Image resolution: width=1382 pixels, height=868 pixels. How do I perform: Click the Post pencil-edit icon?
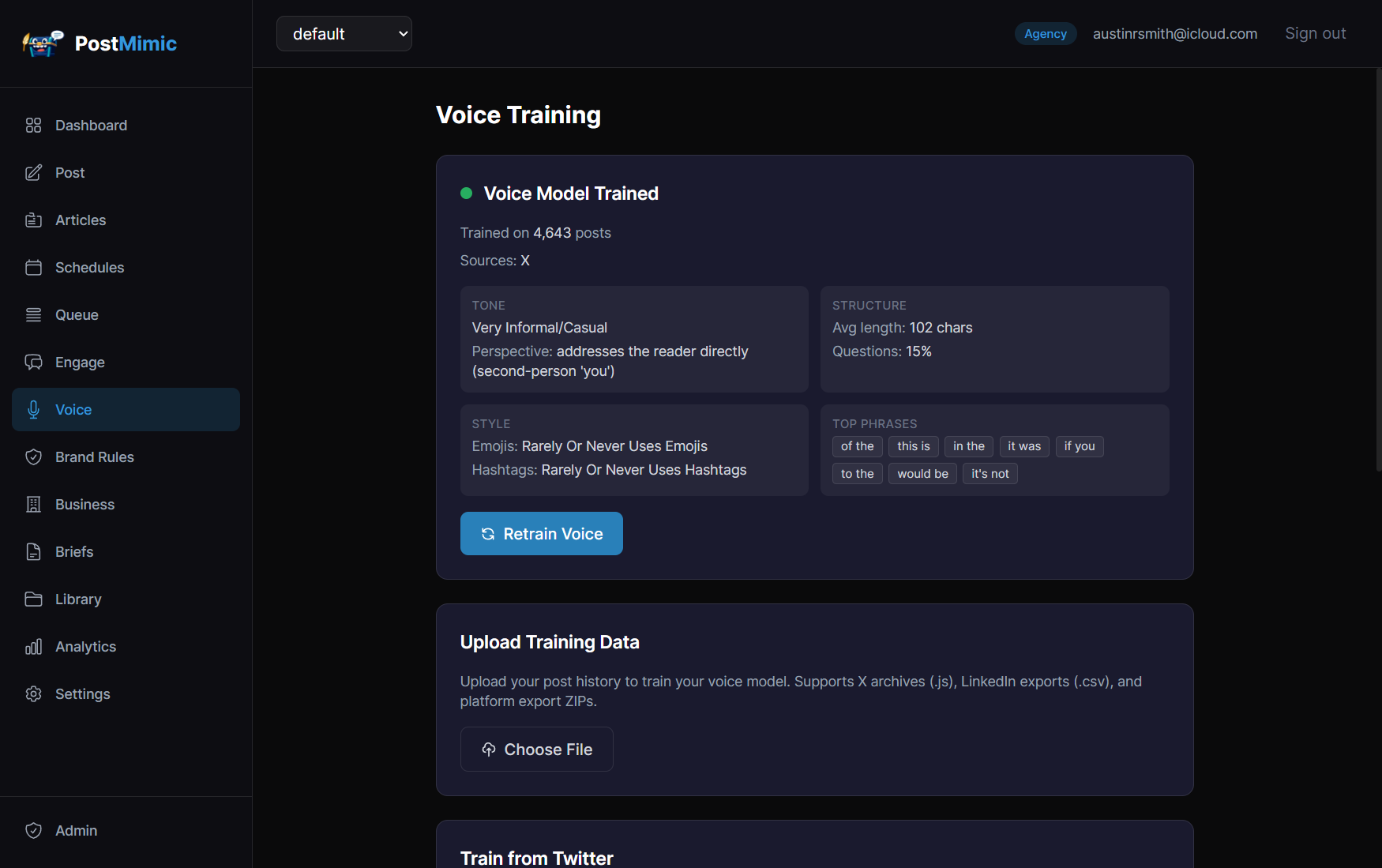point(33,173)
